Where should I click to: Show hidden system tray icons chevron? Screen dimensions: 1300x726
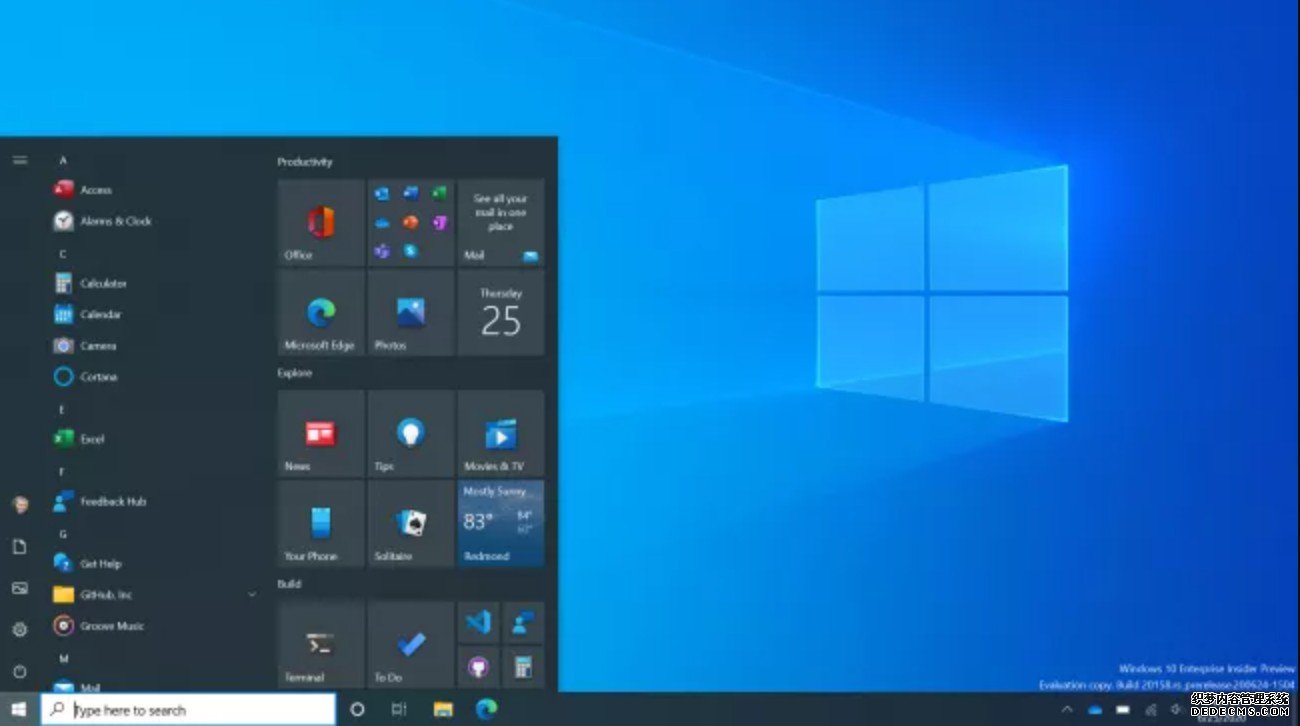1067,710
